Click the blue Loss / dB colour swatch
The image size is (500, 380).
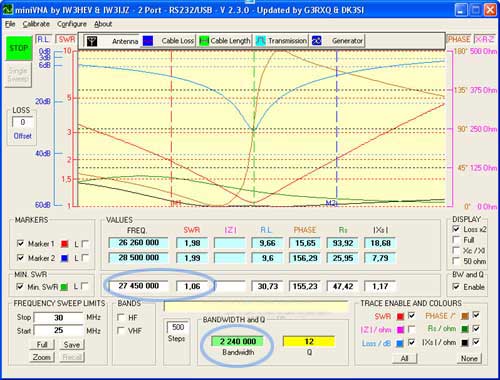point(400,344)
